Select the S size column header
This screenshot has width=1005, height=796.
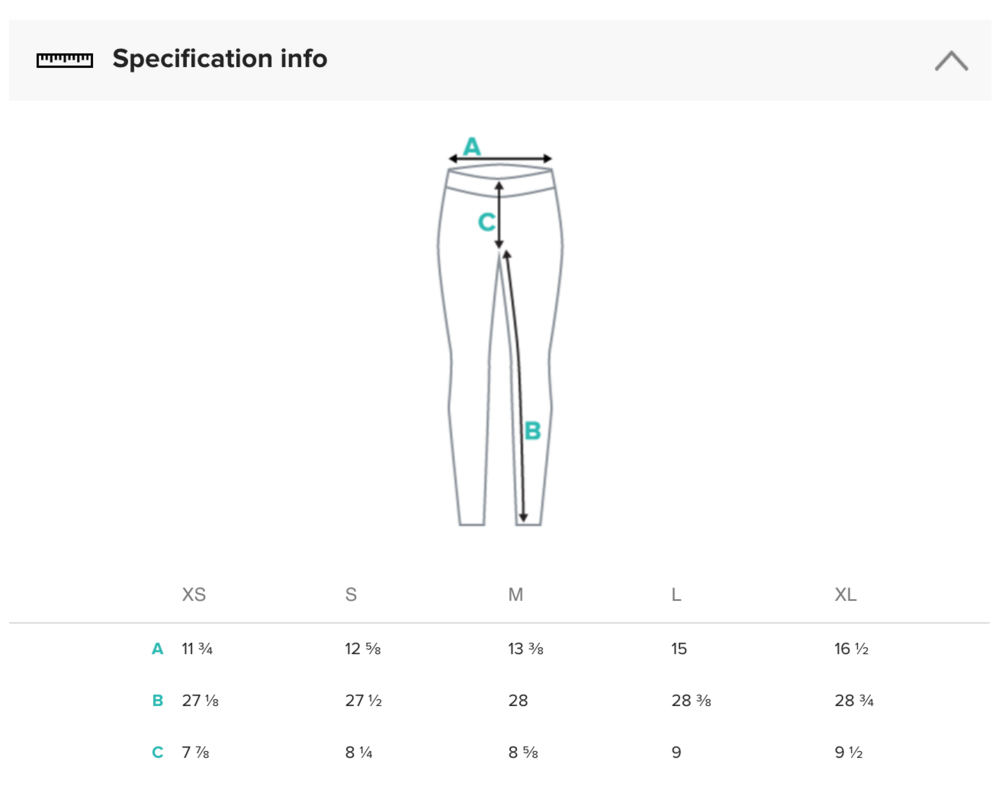[x=351, y=595]
